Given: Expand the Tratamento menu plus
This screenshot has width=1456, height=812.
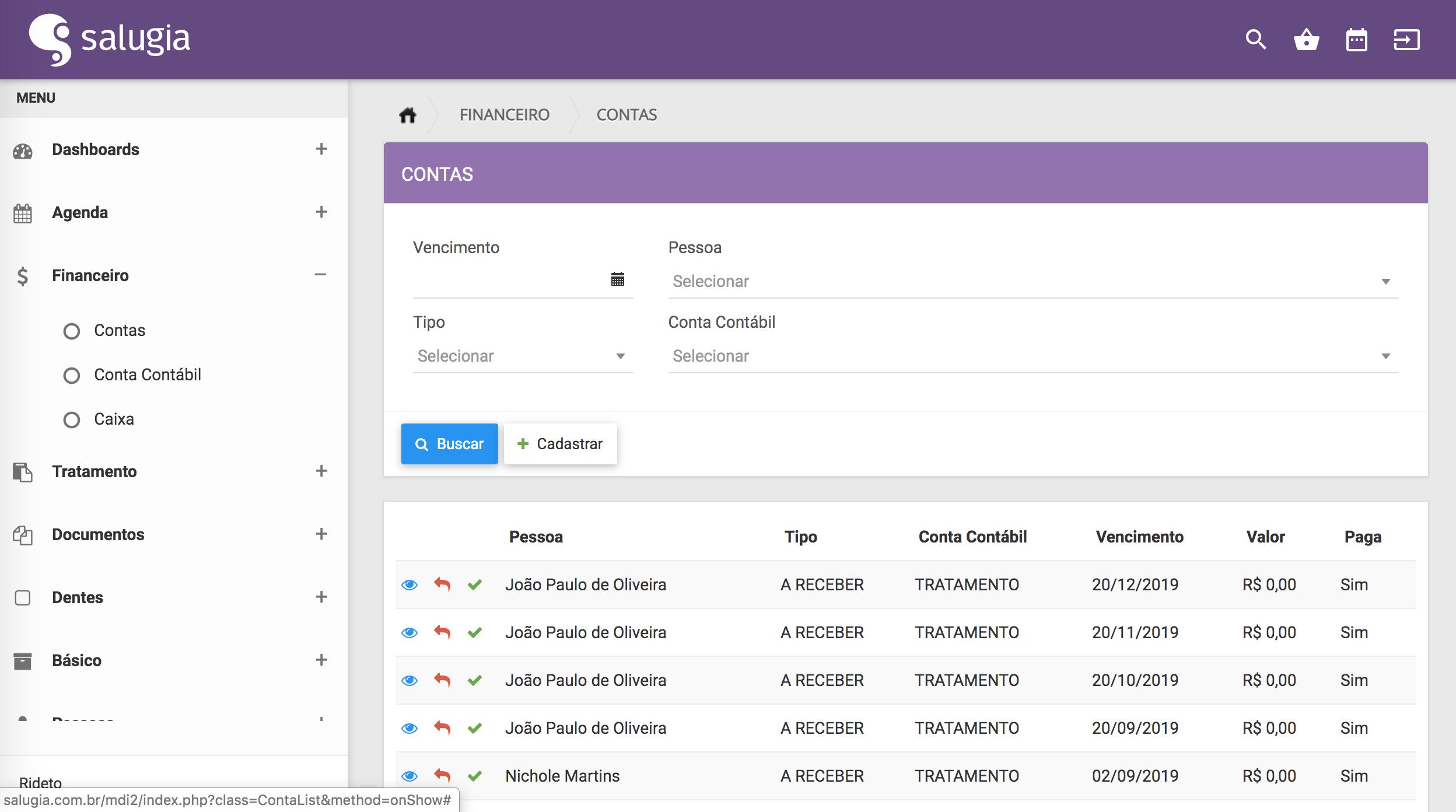Looking at the screenshot, I should pyautogui.click(x=321, y=471).
